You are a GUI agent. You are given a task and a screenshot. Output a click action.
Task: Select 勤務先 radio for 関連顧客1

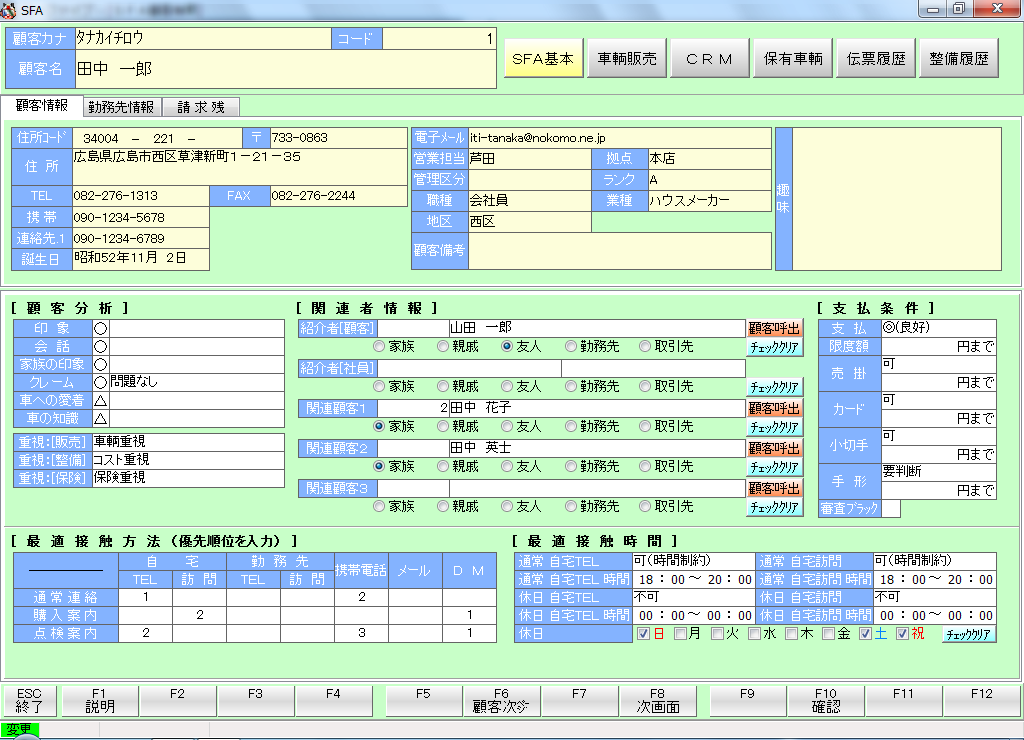571,426
